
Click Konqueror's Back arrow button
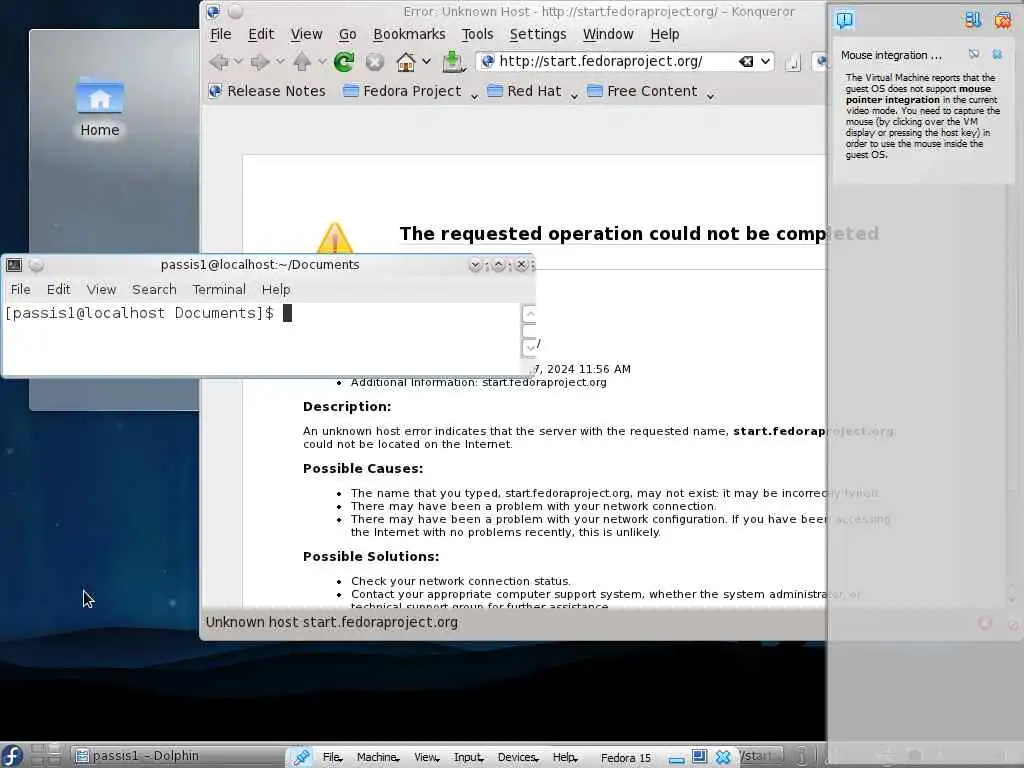point(219,62)
